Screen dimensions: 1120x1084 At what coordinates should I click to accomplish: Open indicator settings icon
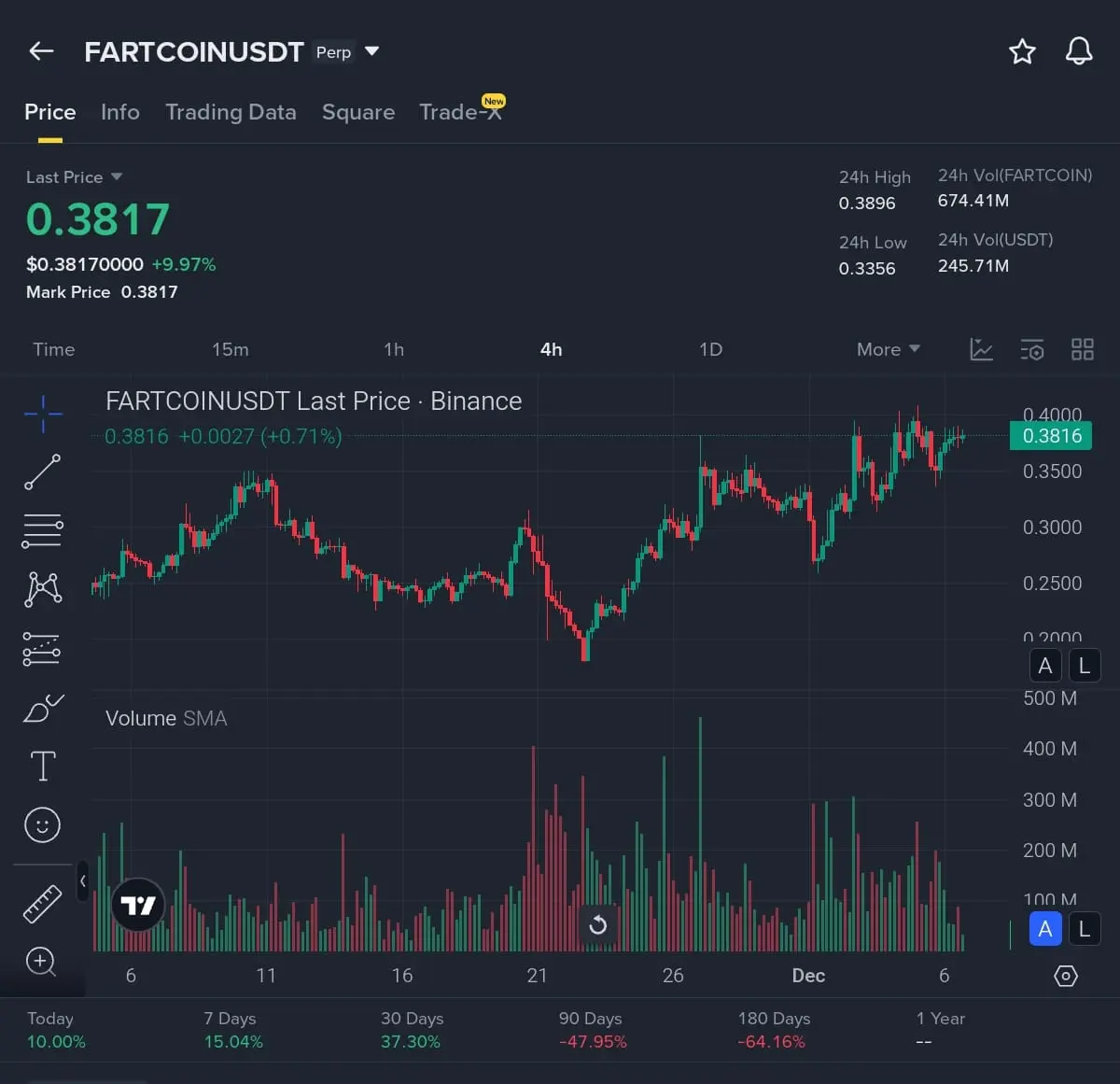1031,349
